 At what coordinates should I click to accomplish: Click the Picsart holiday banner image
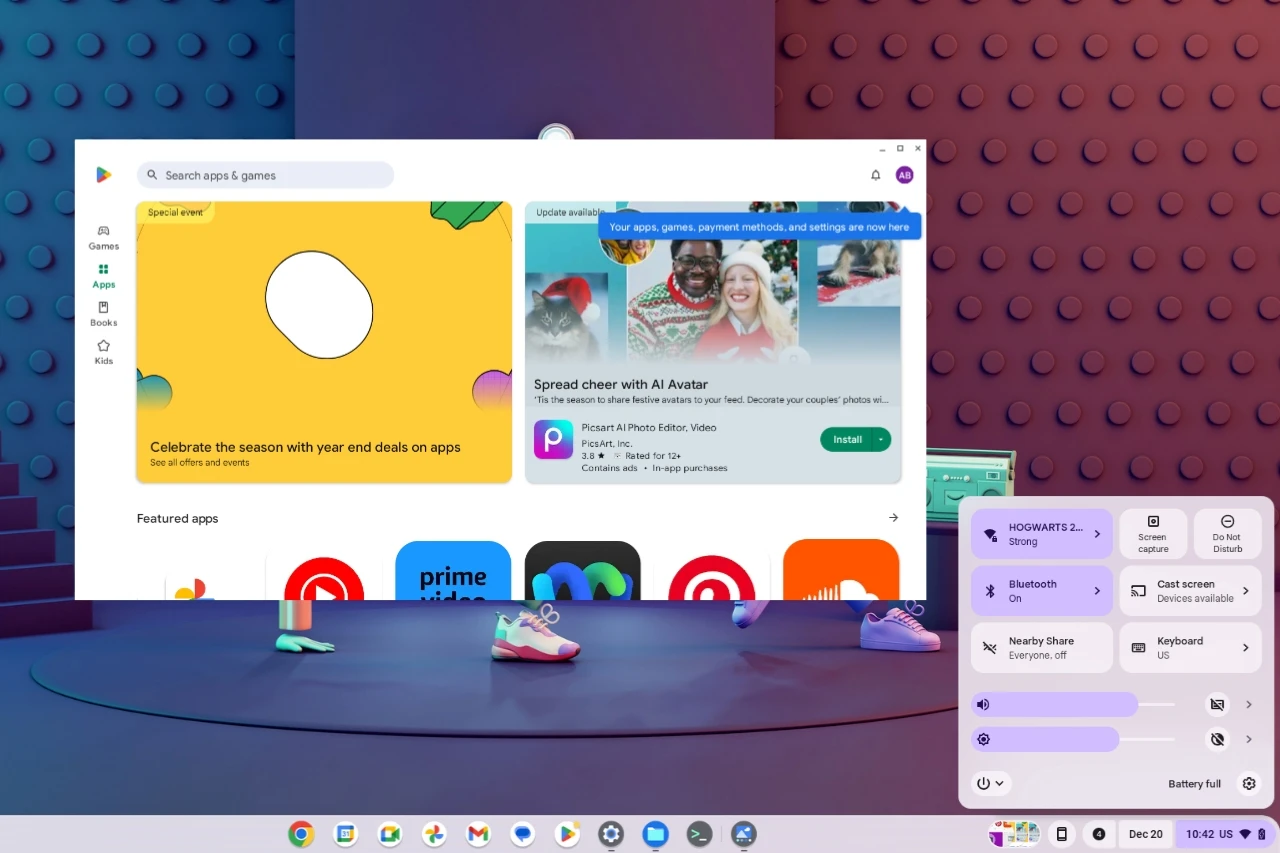[x=713, y=285]
